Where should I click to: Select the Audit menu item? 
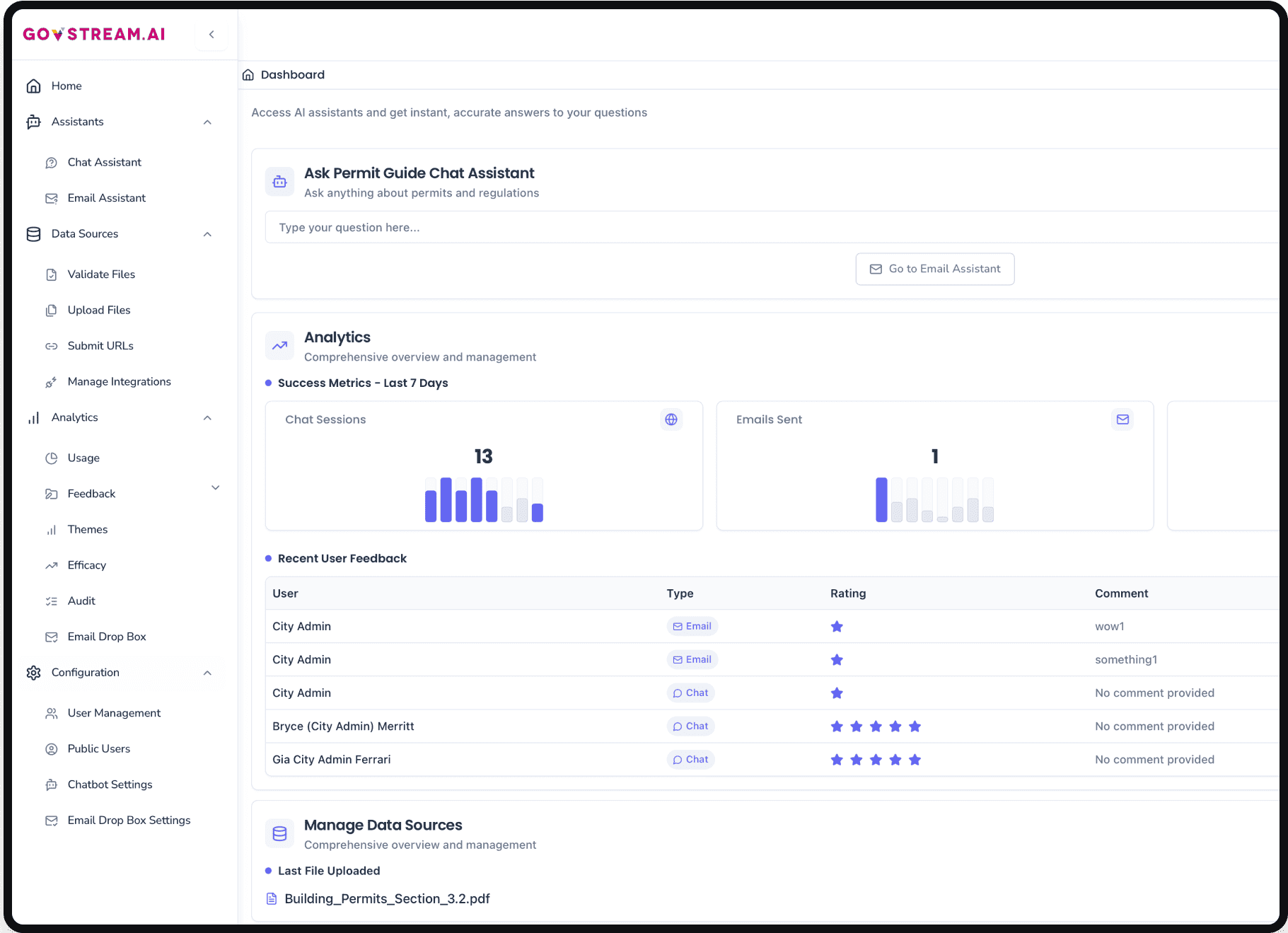click(81, 601)
